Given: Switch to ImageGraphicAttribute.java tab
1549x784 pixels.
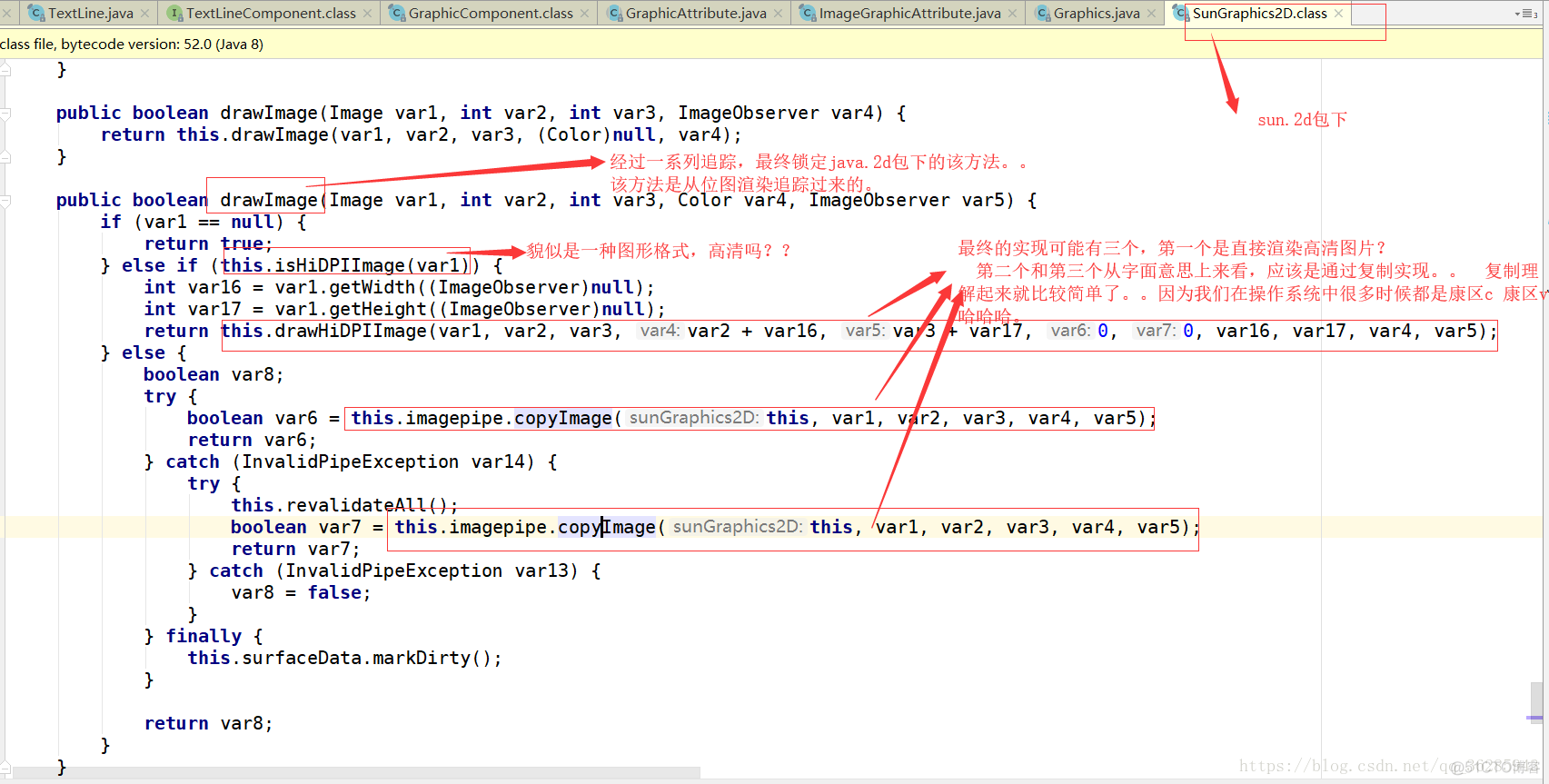Looking at the screenshot, I should point(909,13).
